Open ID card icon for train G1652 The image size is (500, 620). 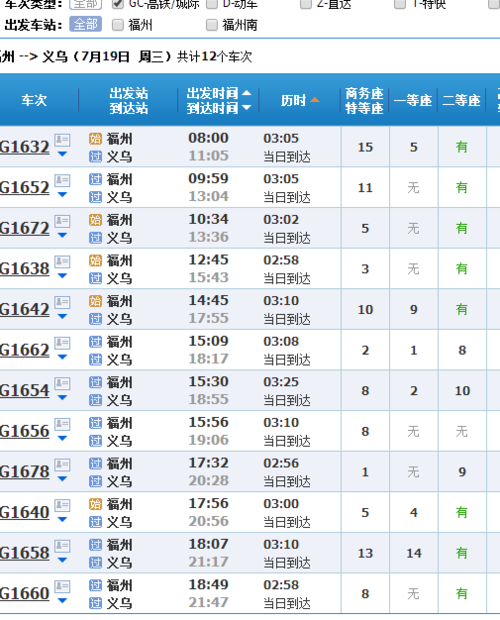(62, 181)
